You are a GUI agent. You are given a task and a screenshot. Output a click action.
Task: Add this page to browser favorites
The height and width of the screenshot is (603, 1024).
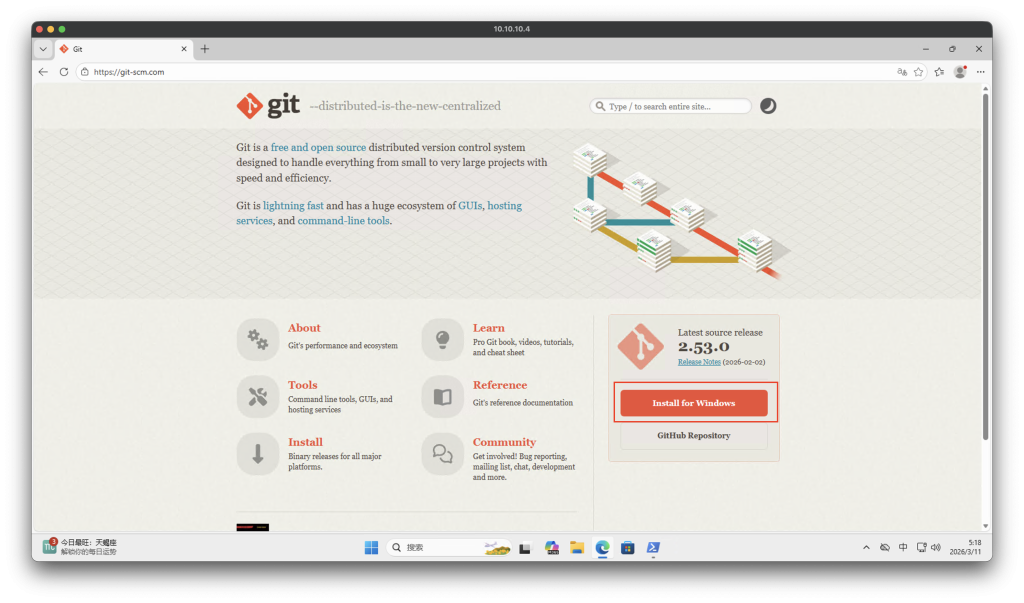click(918, 72)
